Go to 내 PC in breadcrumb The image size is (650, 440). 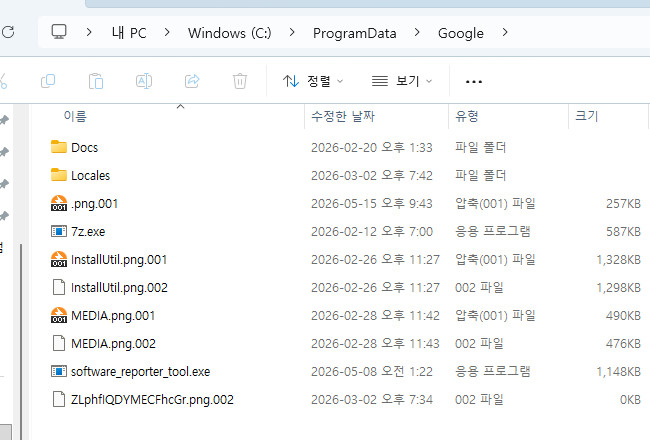coord(129,33)
